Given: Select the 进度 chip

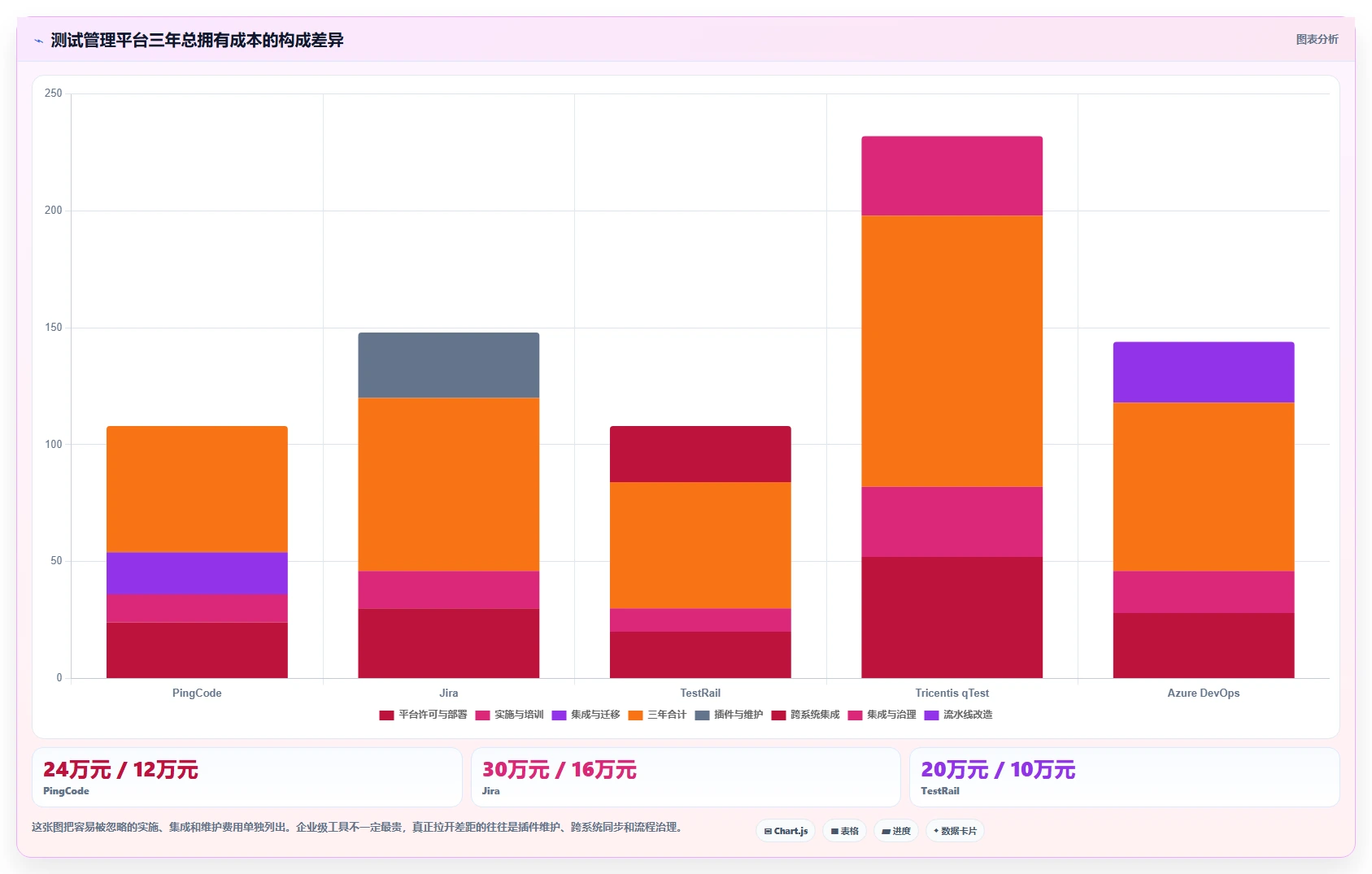Looking at the screenshot, I should coord(896,831).
